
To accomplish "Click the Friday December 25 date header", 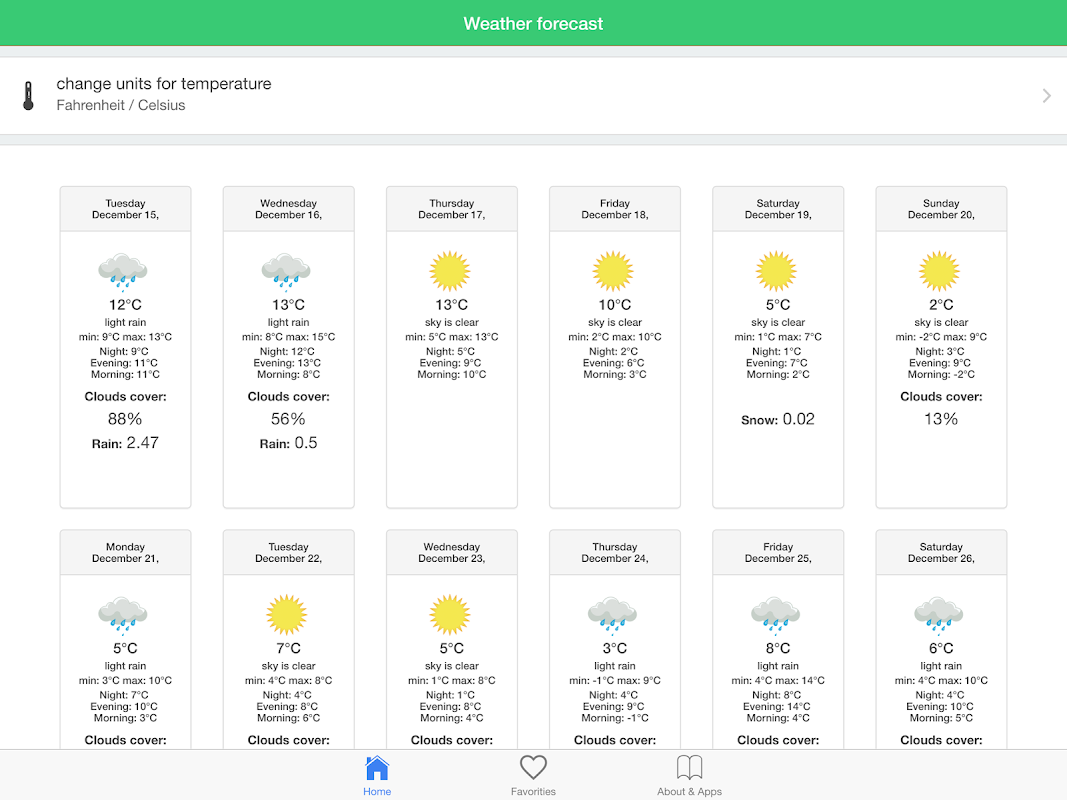I will 778,552.
